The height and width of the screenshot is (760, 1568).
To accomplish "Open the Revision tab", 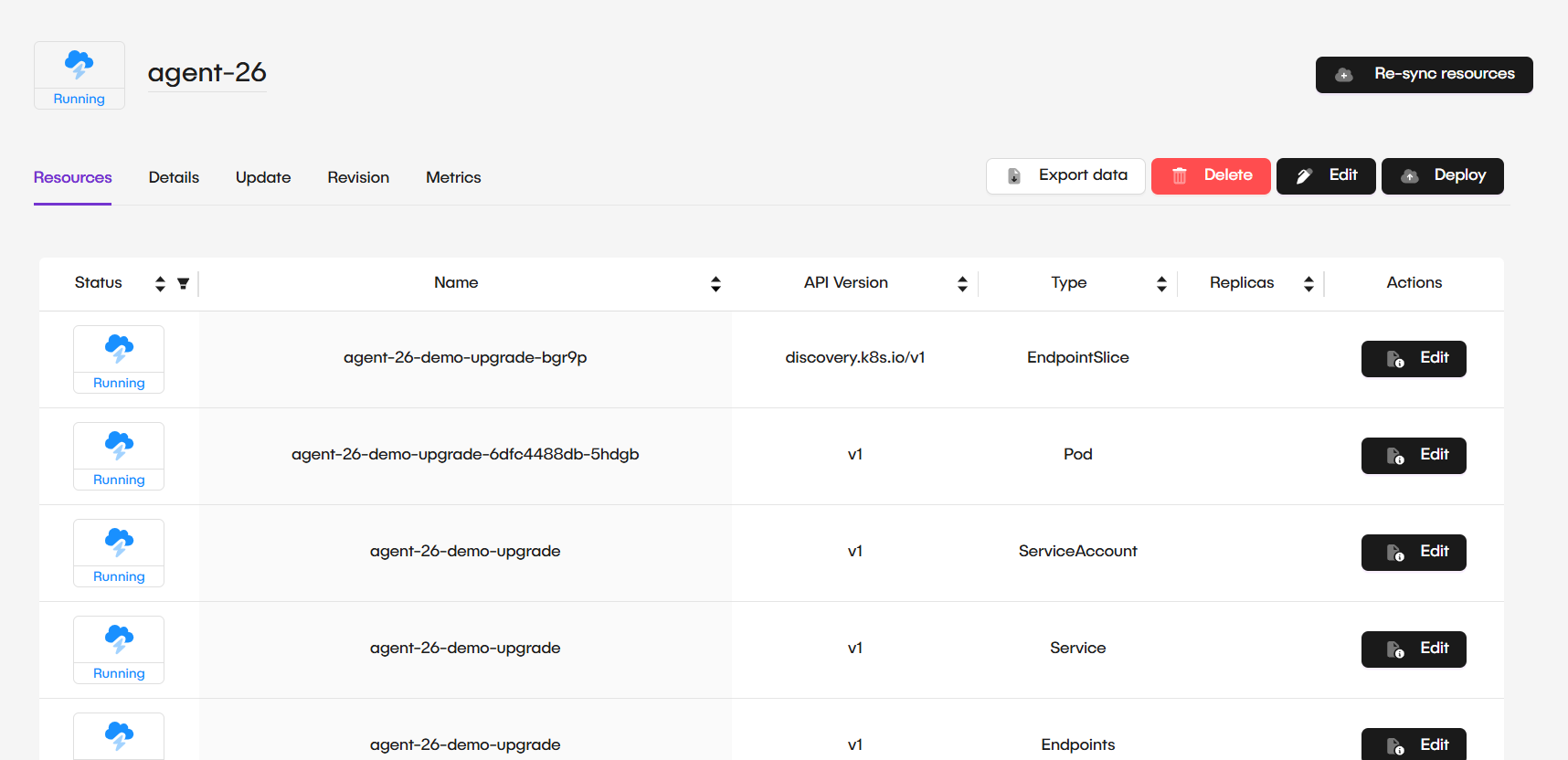I will point(358,177).
